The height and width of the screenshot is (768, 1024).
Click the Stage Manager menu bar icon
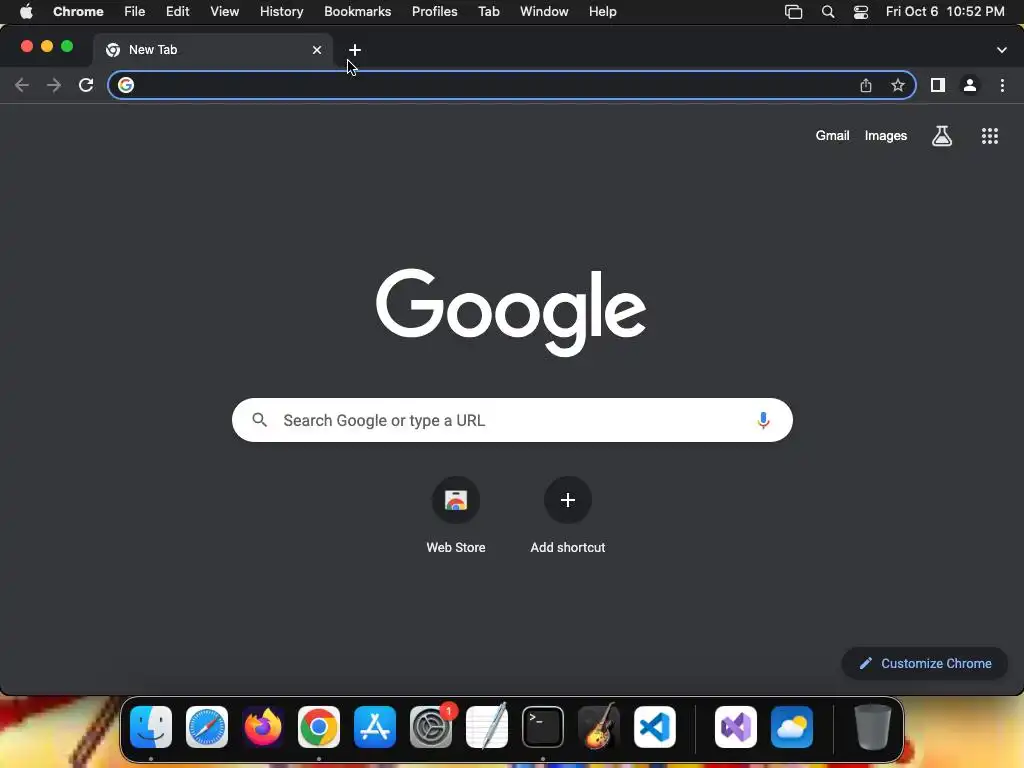pyautogui.click(x=793, y=11)
